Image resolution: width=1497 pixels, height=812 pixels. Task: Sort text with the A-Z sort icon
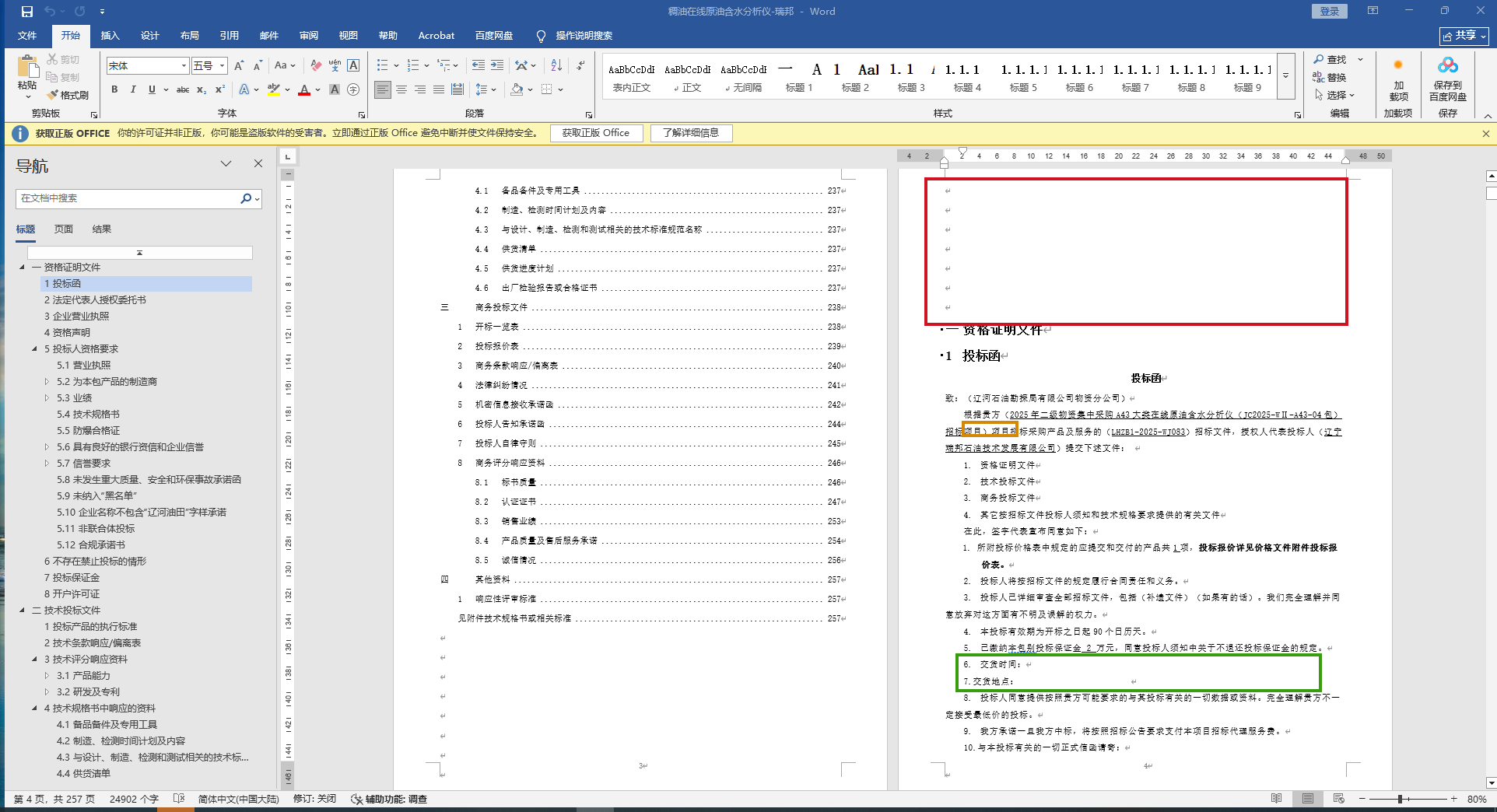pyautogui.click(x=556, y=66)
